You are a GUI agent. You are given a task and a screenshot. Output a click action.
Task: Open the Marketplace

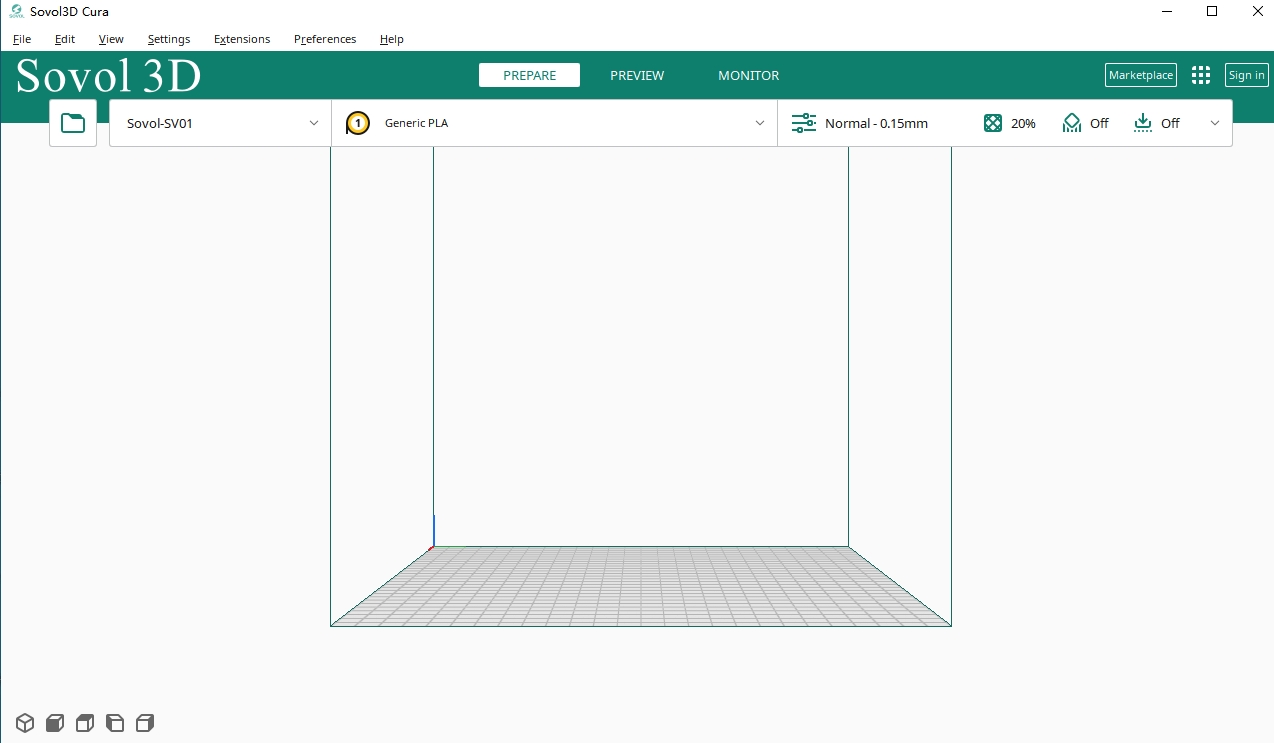(x=1141, y=75)
